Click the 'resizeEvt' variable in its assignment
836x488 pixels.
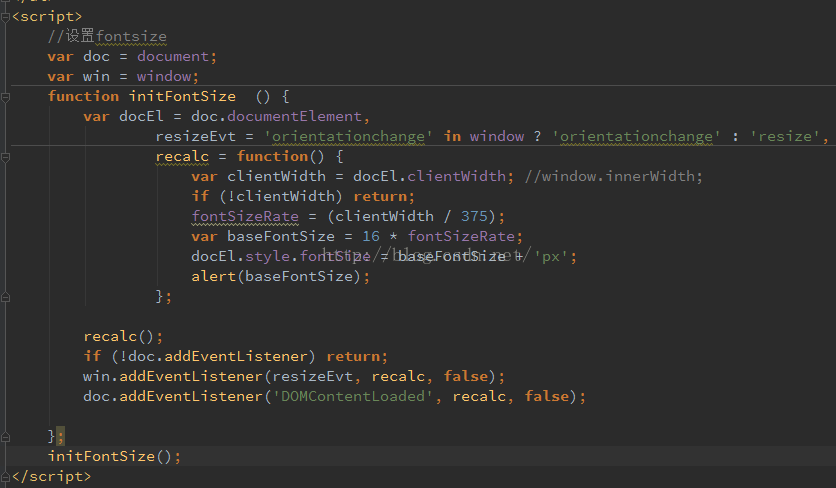pos(196,137)
